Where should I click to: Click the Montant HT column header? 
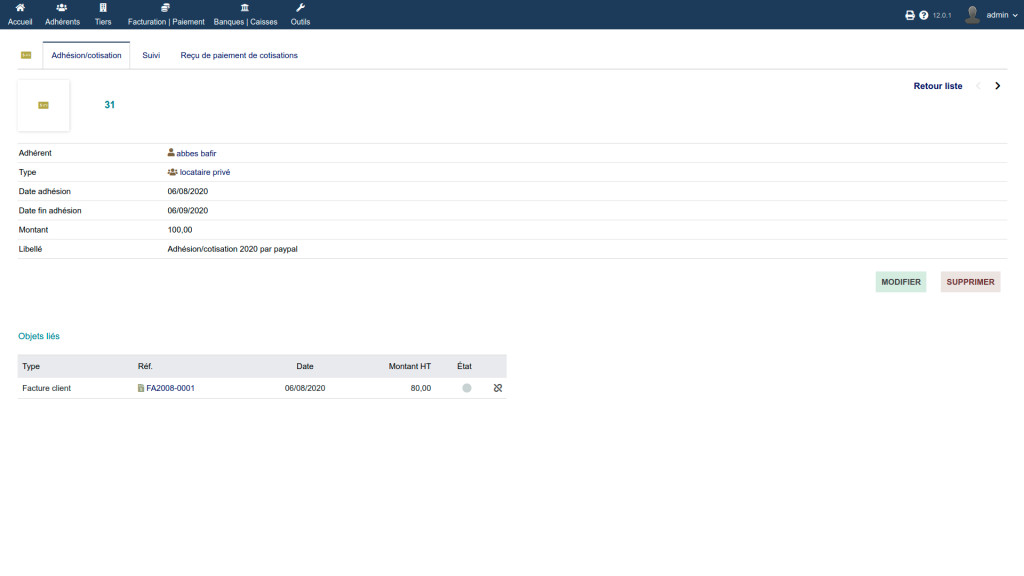coord(409,366)
